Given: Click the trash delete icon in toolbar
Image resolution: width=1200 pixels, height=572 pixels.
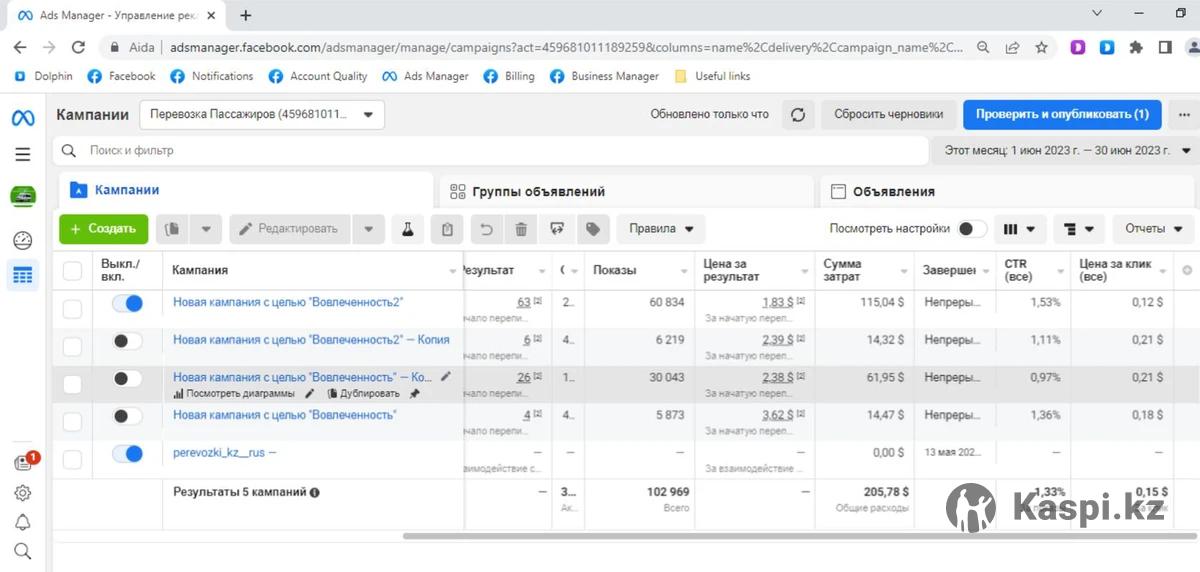Looking at the screenshot, I should [x=521, y=229].
